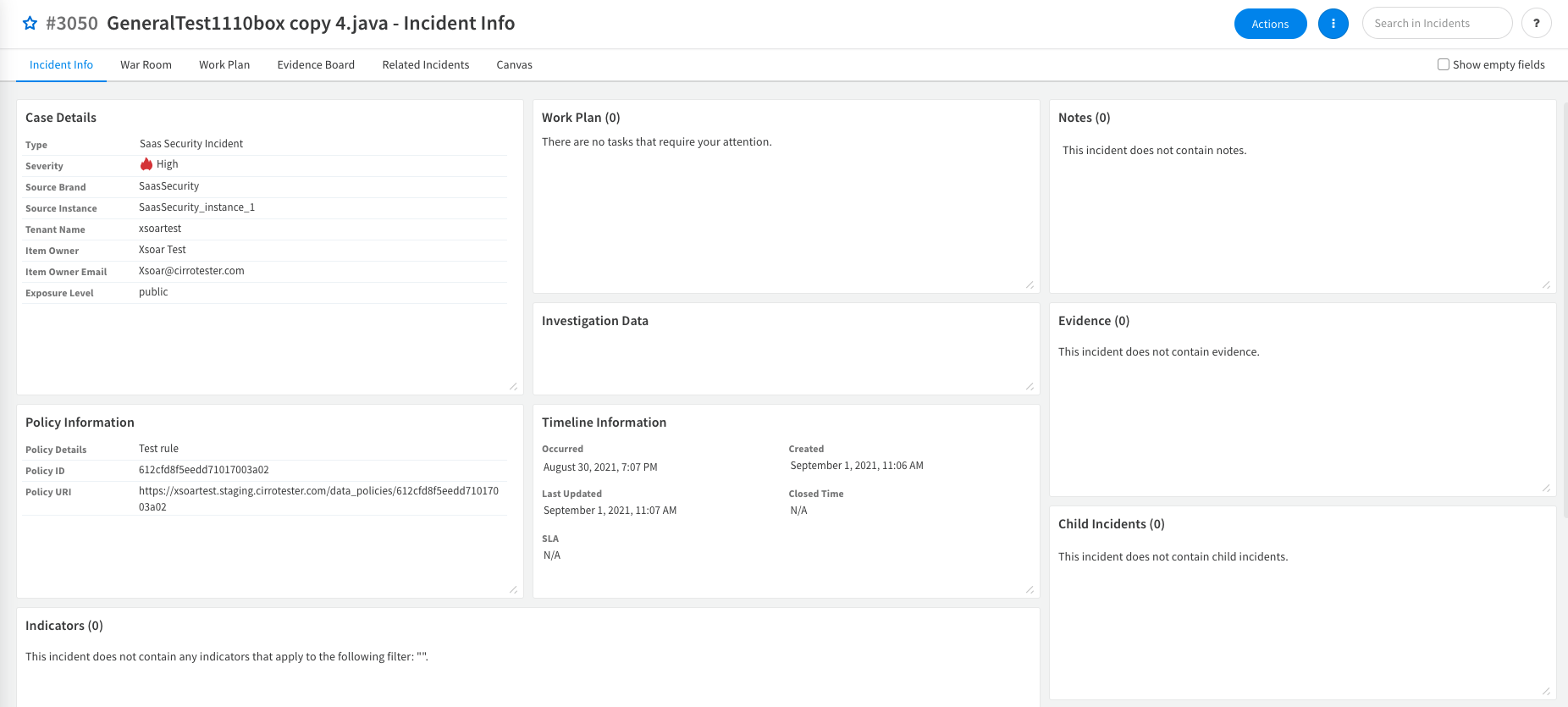This screenshot has width=1568, height=707.
Task: Click the incident title GeneralTest1110box copy 4.java
Action: point(247,24)
